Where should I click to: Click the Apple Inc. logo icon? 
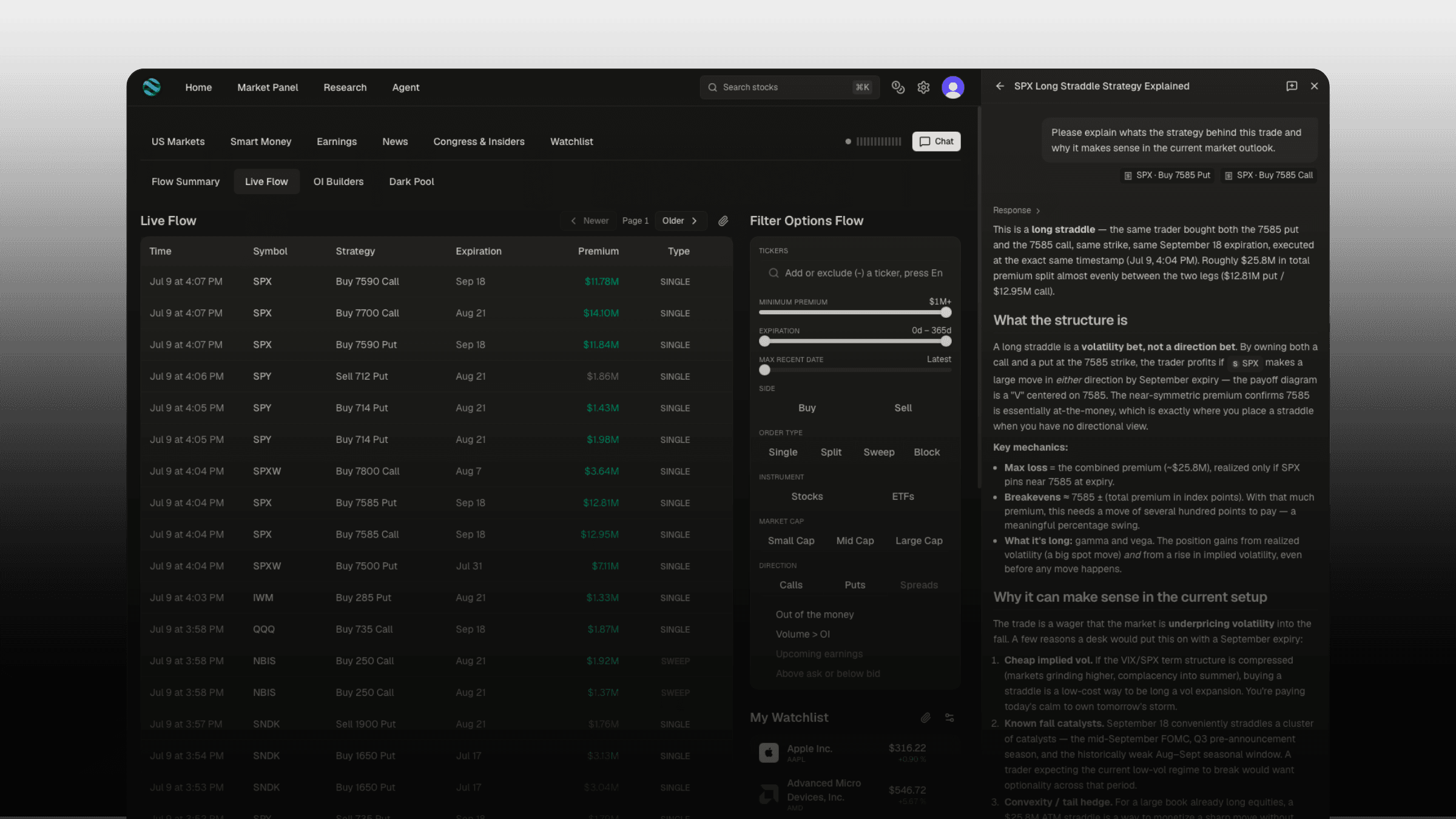[x=769, y=752]
